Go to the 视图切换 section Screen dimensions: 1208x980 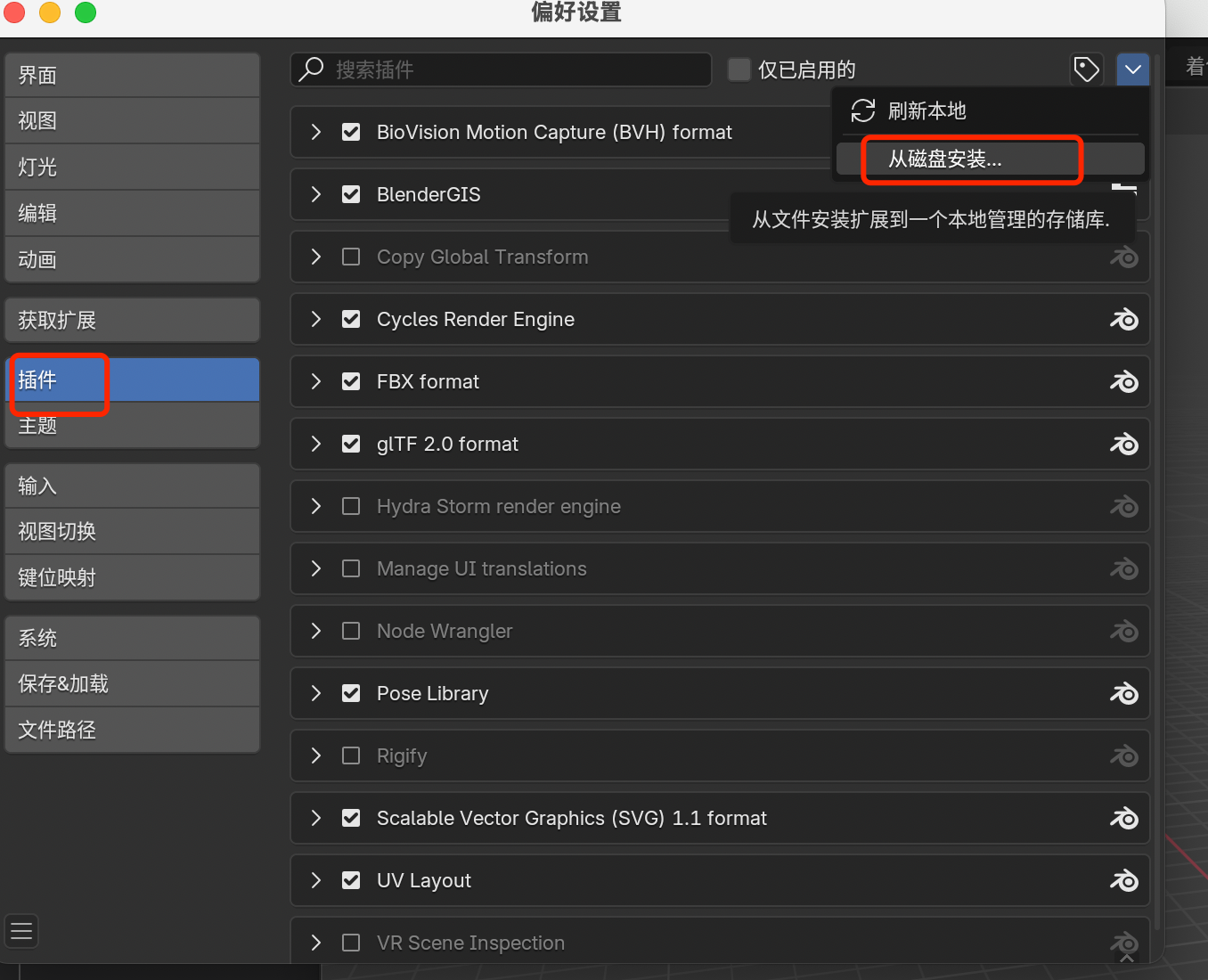tap(132, 531)
